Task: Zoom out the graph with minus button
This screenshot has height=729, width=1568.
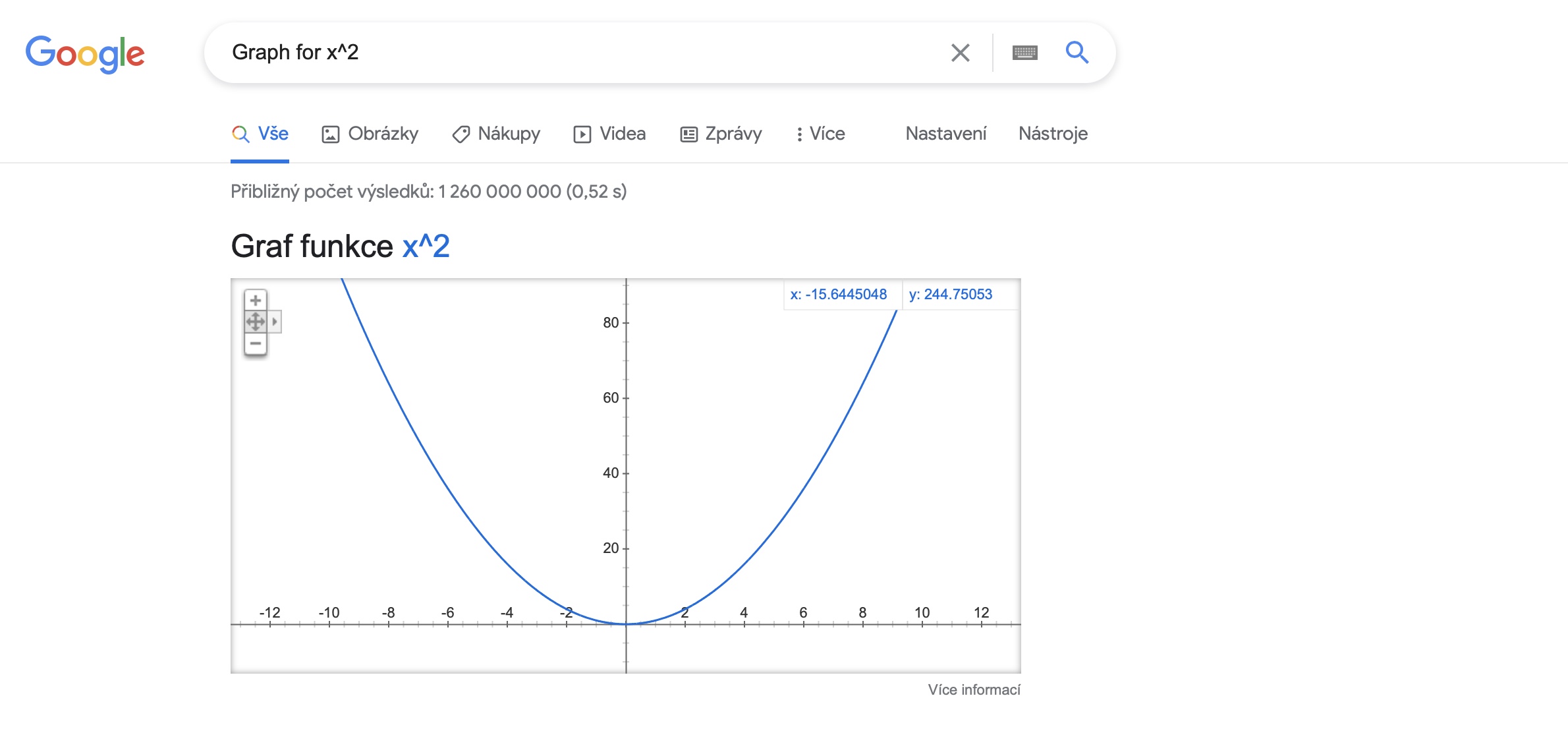Action: [256, 343]
